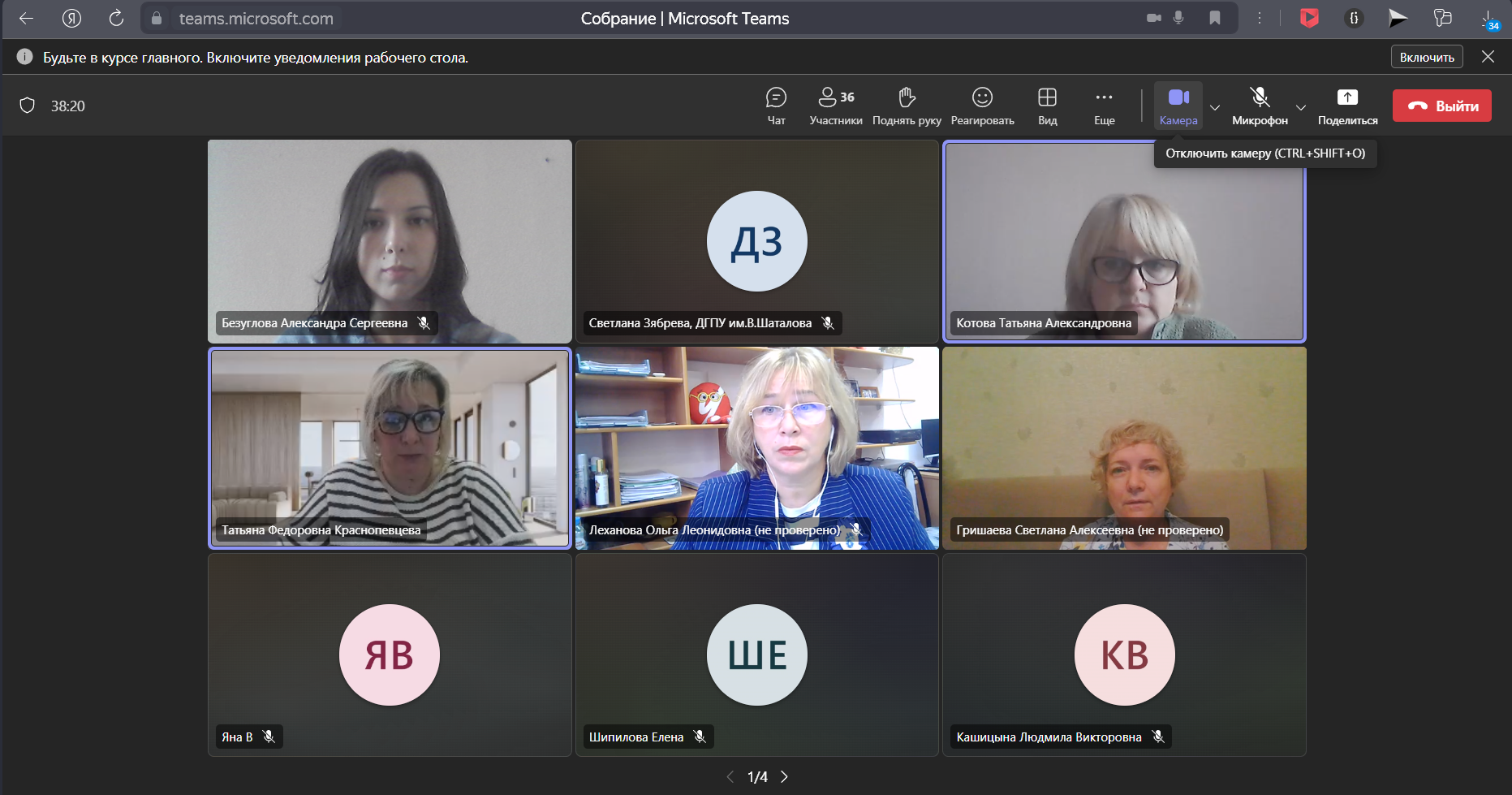This screenshot has height=795, width=1512.
Task: Share your screen content
Action: pyautogui.click(x=1347, y=106)
